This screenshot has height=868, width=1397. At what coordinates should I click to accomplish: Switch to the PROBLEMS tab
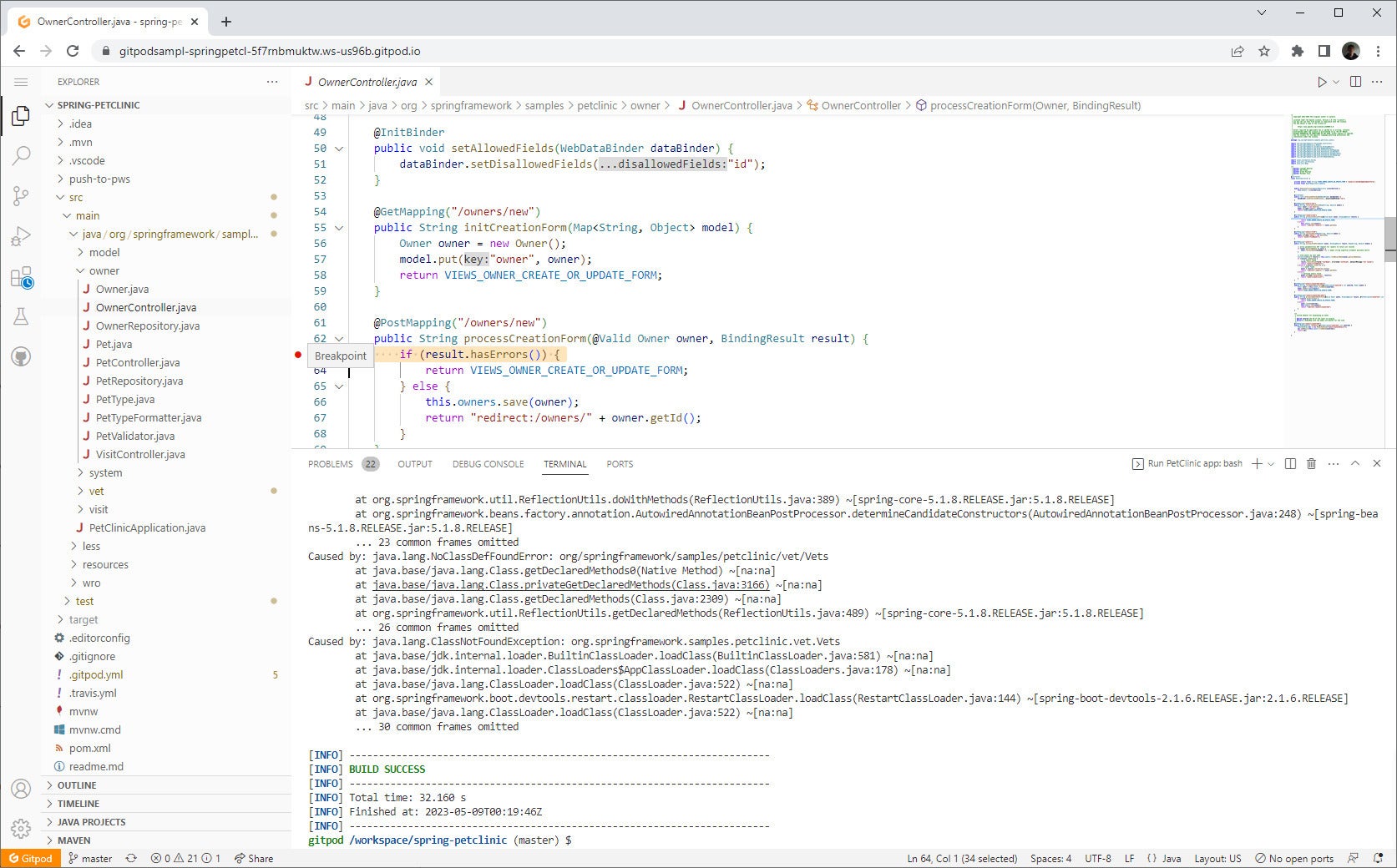tap(331, 464)
